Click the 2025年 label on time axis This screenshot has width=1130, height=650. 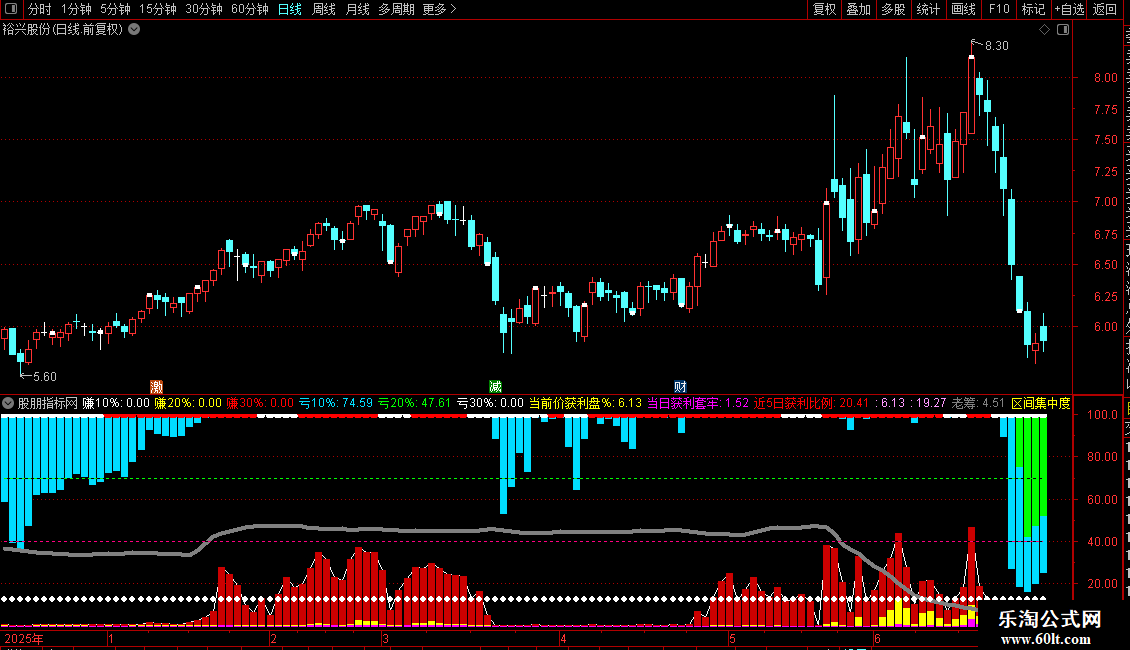click(x=24, y=639)
